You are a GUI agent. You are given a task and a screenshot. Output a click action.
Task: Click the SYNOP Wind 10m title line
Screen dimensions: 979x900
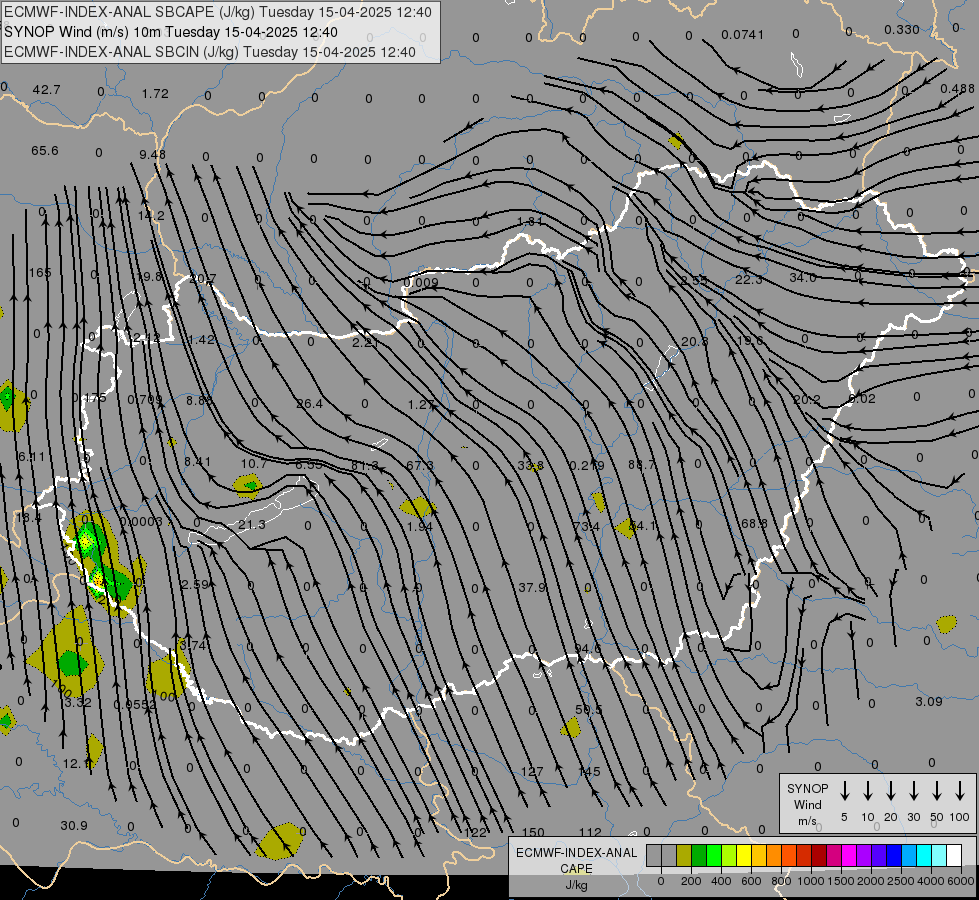click(x=171, y=32)
